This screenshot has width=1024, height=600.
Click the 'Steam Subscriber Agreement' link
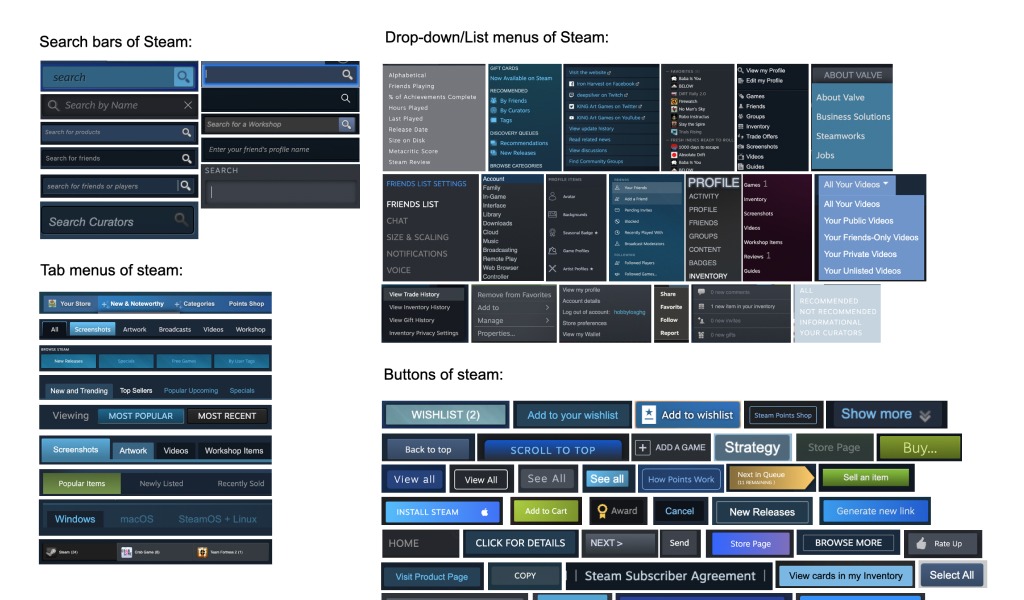(669, 576)
